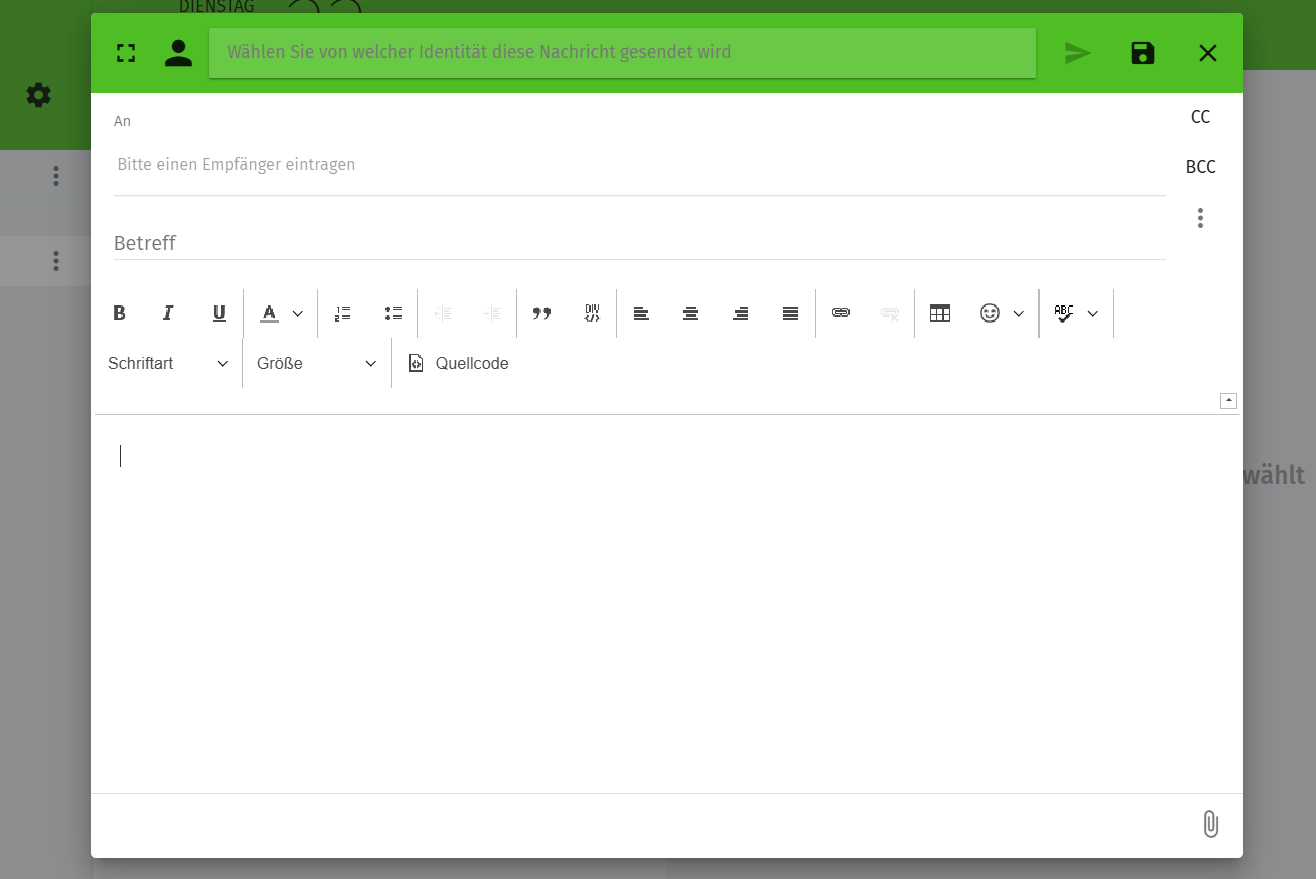Open more options menu below BCC

pyautogui.click(x=1201, y=218)
